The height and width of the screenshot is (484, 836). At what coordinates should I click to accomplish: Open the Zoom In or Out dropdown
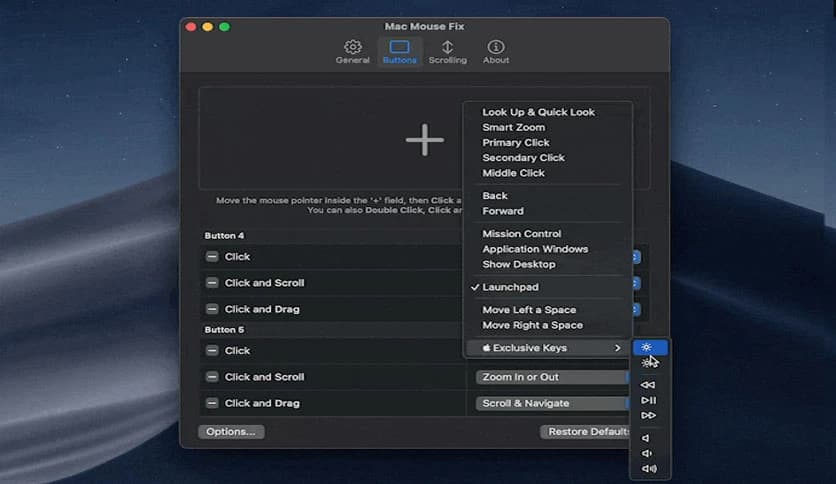tap(553, 377)
